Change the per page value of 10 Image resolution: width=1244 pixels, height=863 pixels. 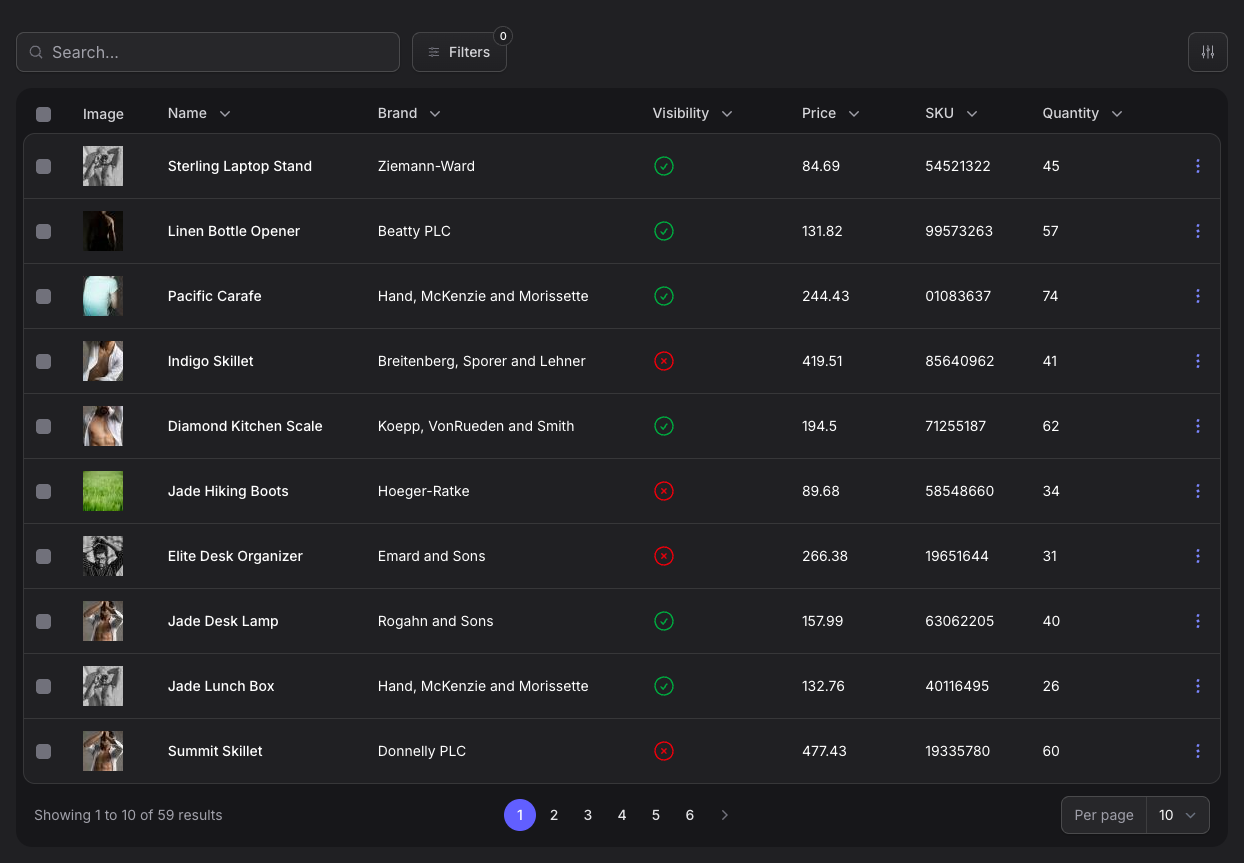tap(1178, 815)
